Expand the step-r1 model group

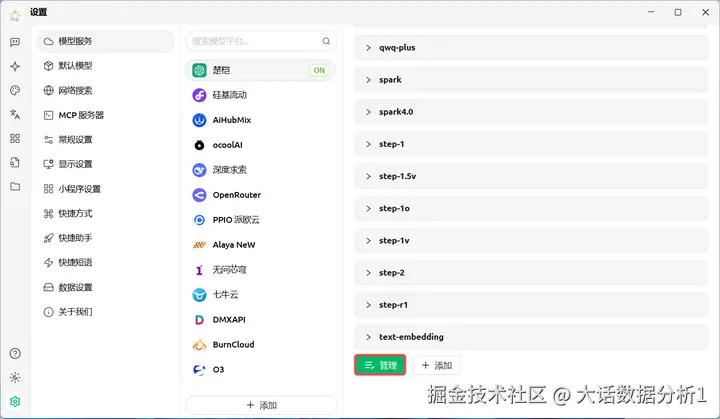531,305
